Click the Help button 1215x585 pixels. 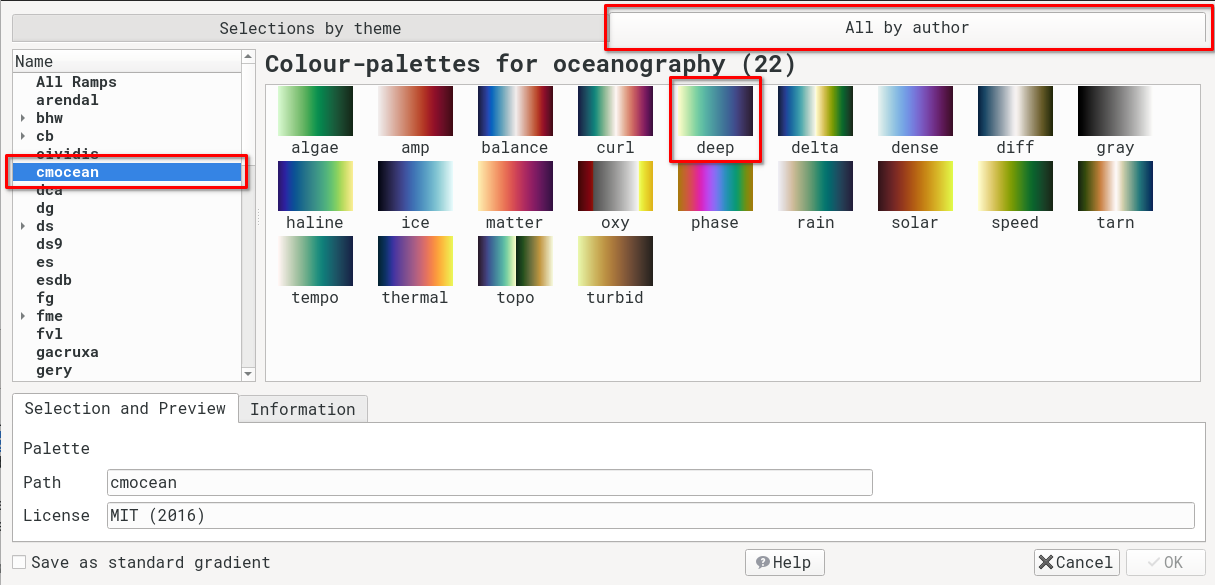(x=784, y=562)
